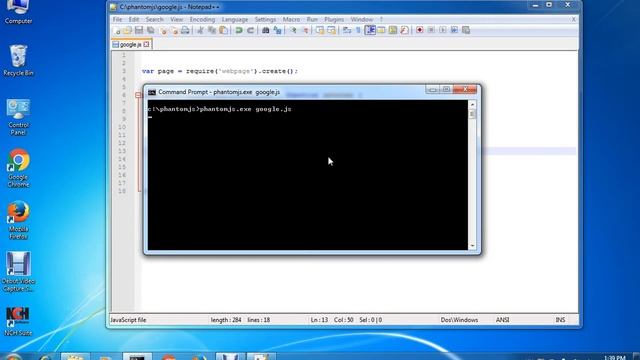The width and height of the screenshot is (640, 360).
Task: Select the google.js tab
Action: [131, 44]
